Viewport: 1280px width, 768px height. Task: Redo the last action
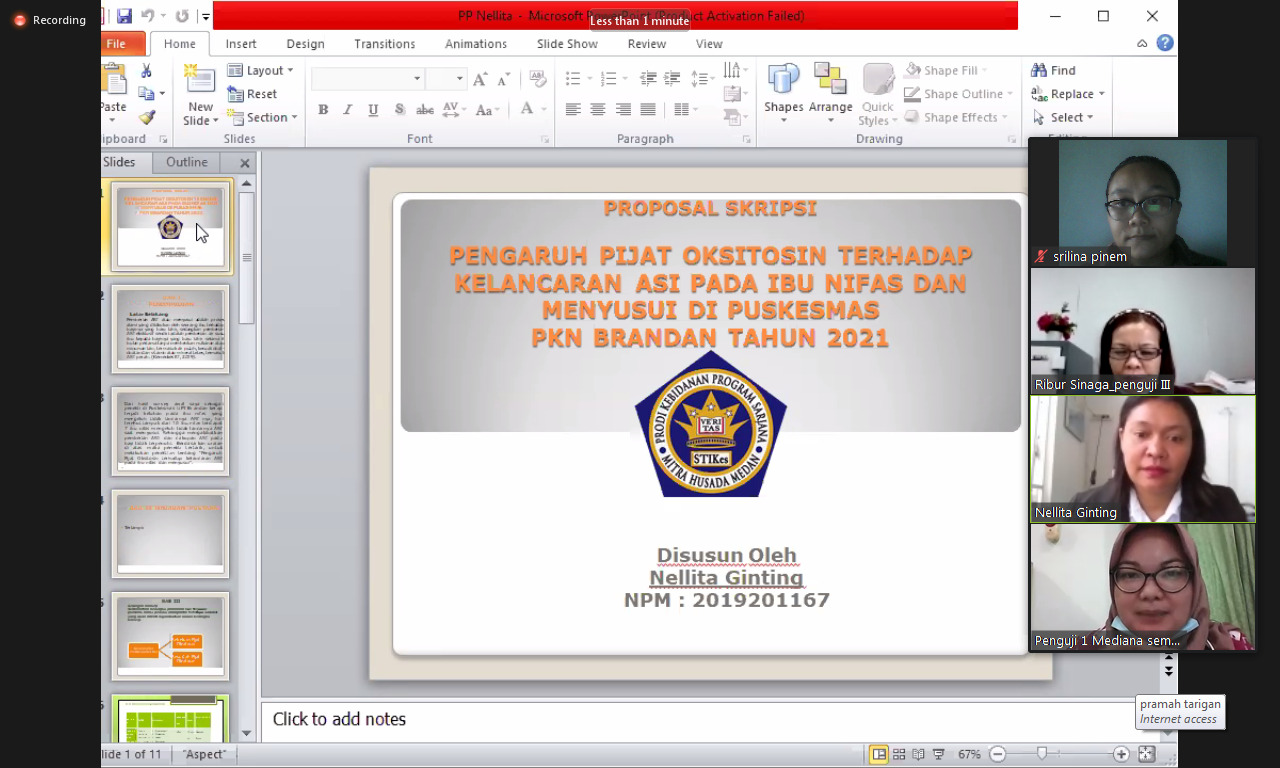tap(181, 16)
